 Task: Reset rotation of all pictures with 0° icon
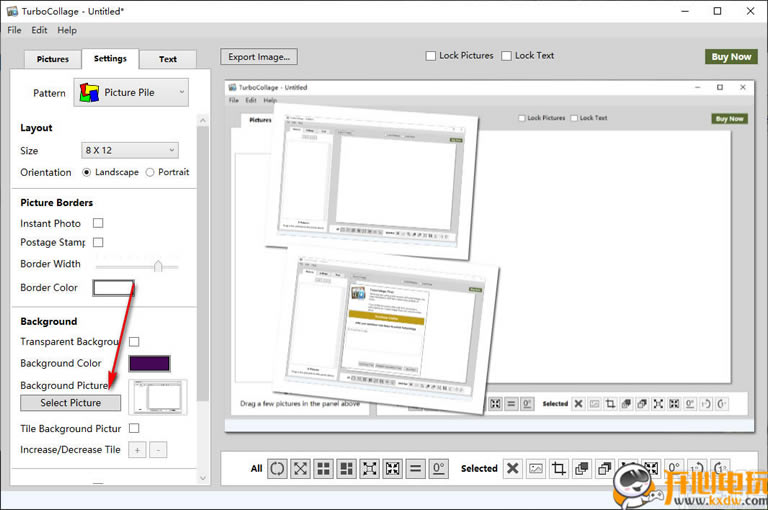point(438,468)
